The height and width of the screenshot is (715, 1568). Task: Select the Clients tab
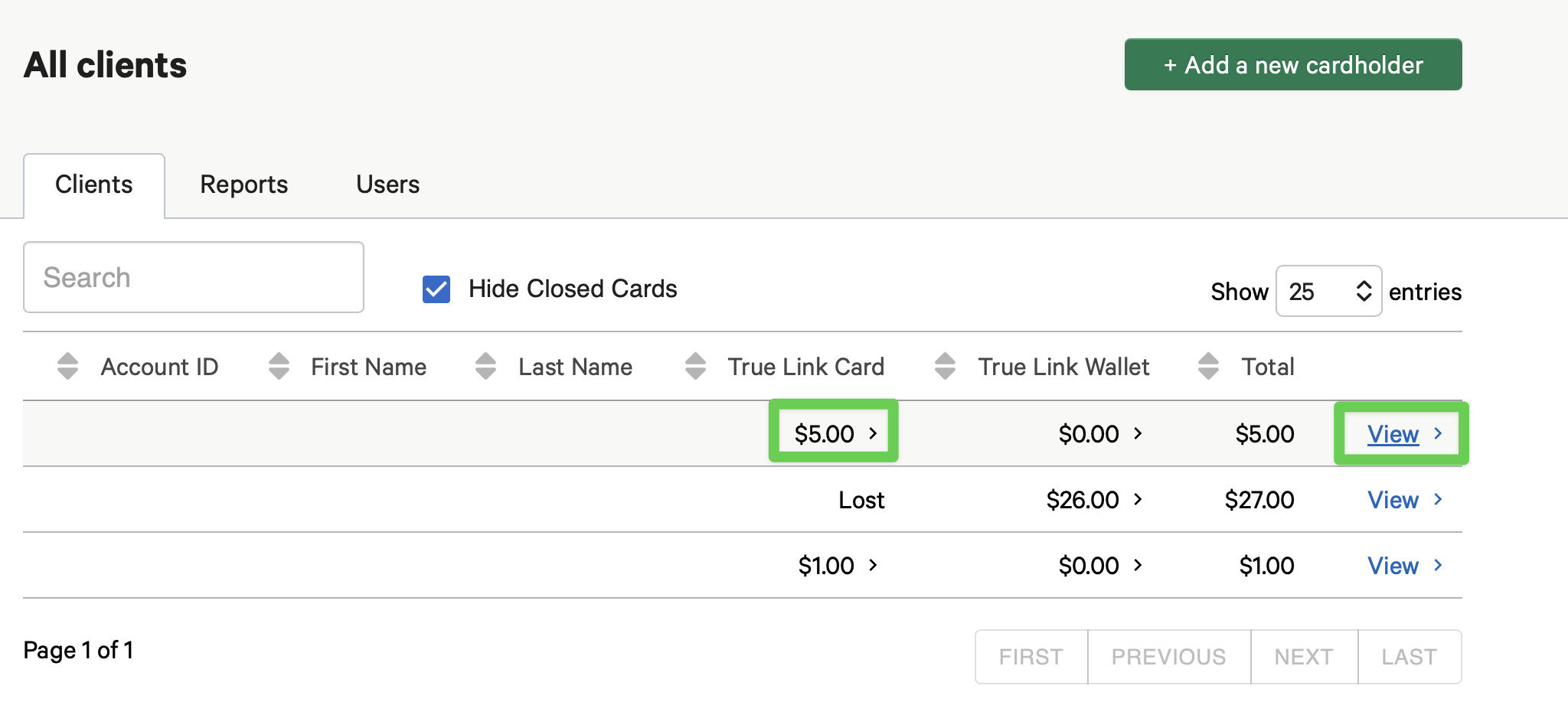tap(94, 184)
